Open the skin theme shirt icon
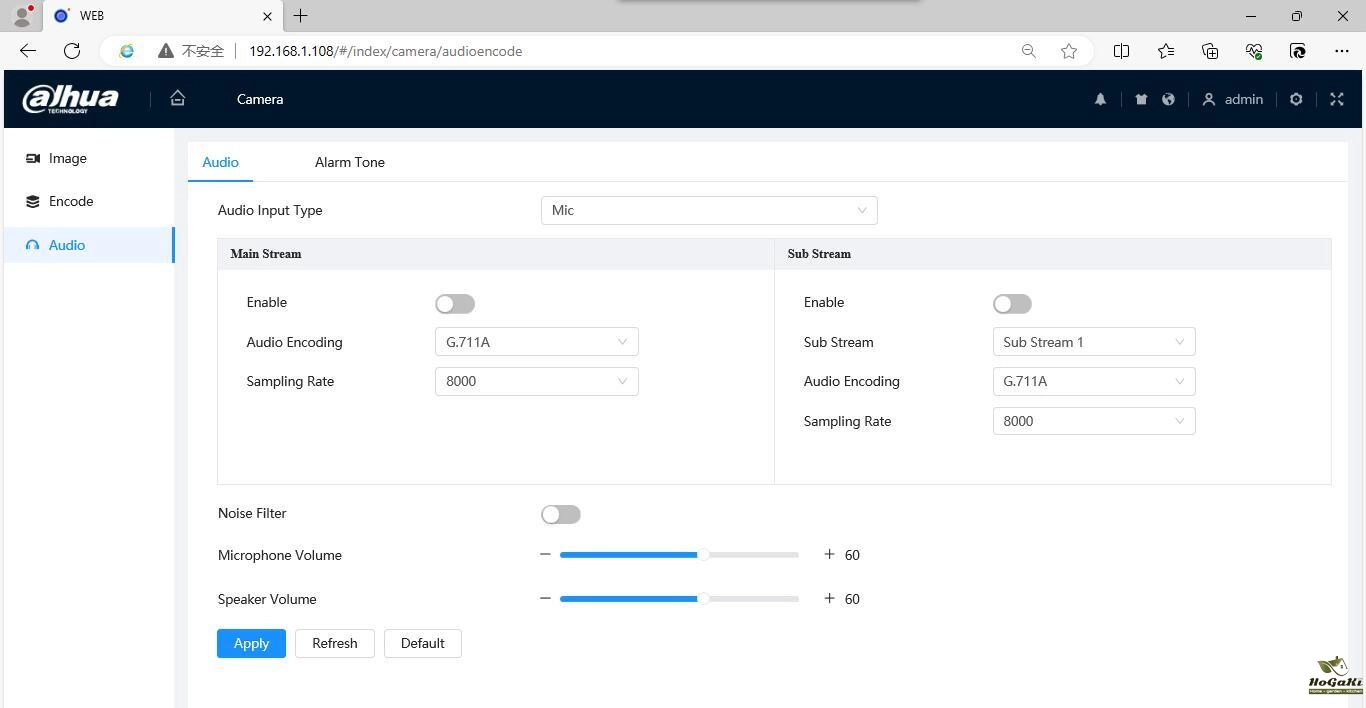This screenshot has width=1366, height=708. click(1141, 99)
